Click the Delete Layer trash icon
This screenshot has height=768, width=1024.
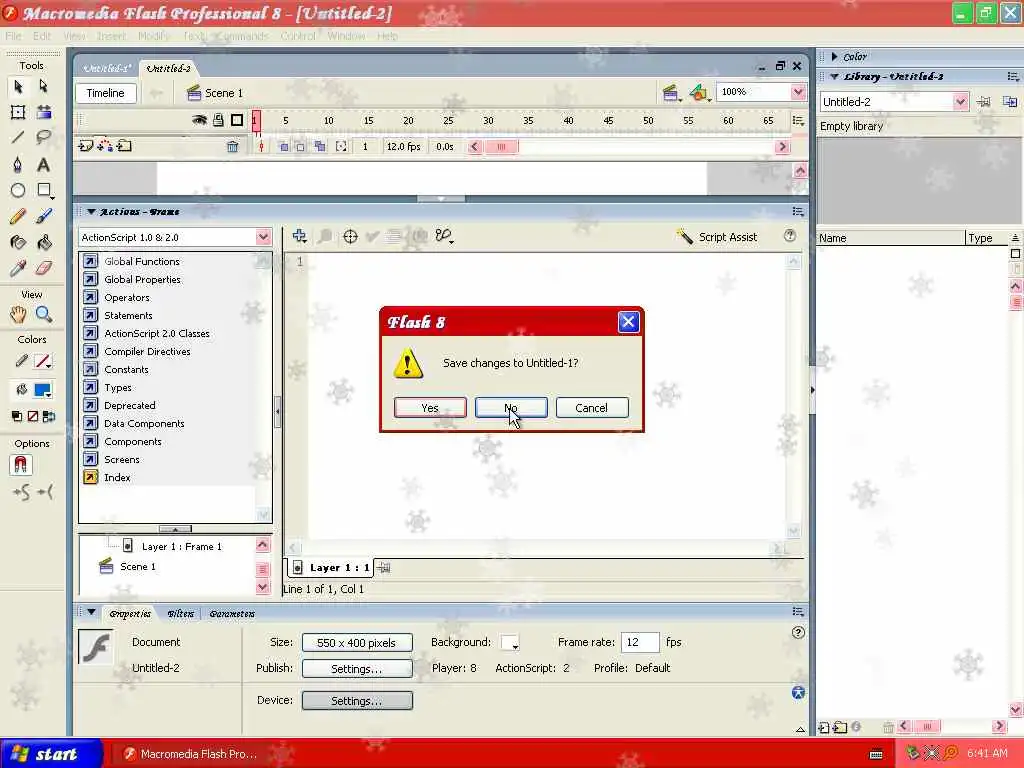(x=232, y=147)
